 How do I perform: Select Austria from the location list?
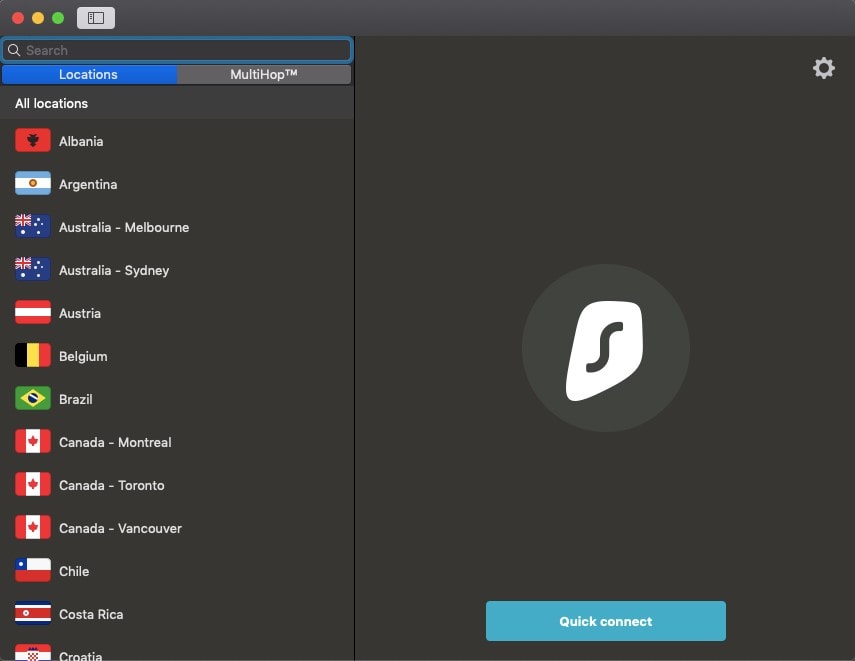[177, 313]
